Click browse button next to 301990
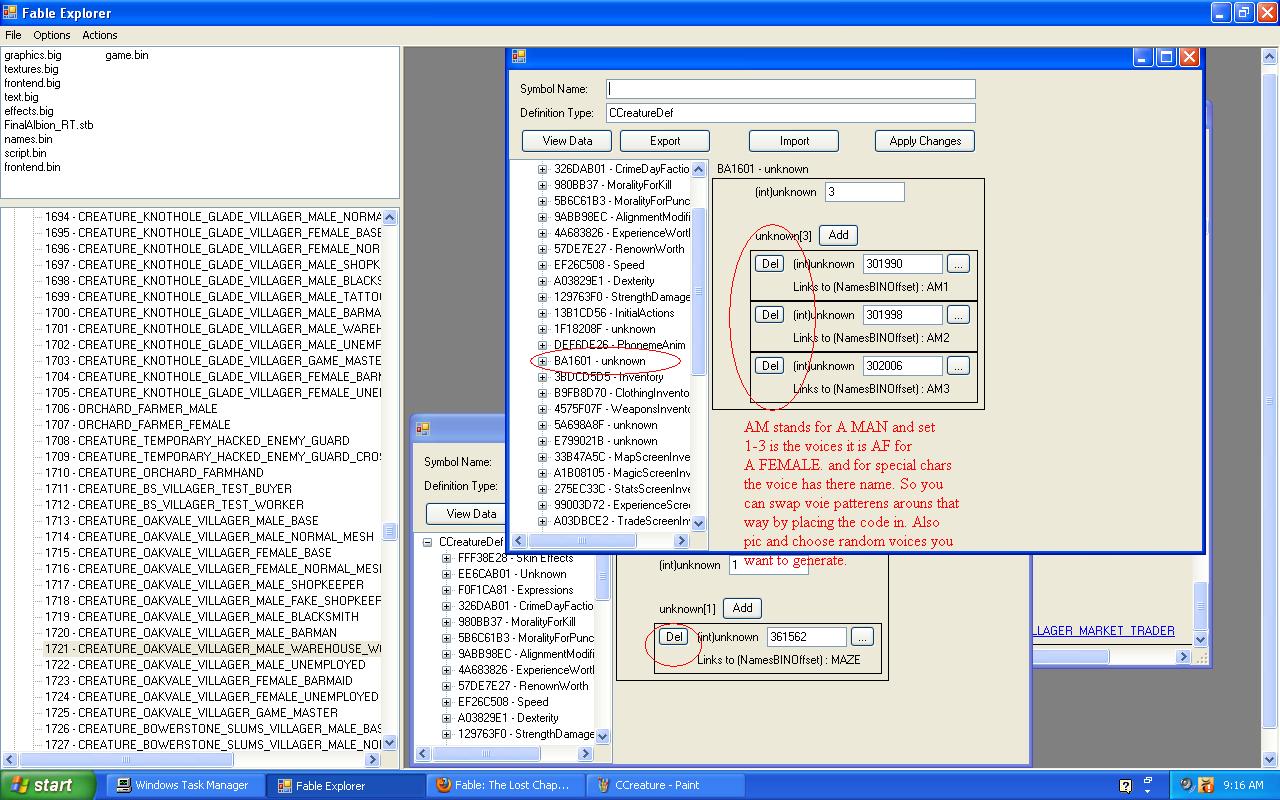The height and width of the screenshot is (800, 1280). [958, 264]
